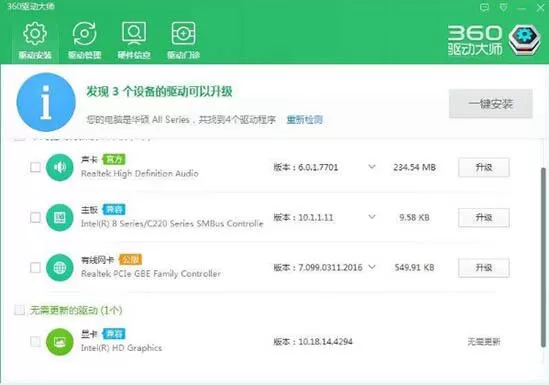Click the 无需更新 status text
This screenshot has width=549, height=385.
pyautogui.click(x=484, y=342)
